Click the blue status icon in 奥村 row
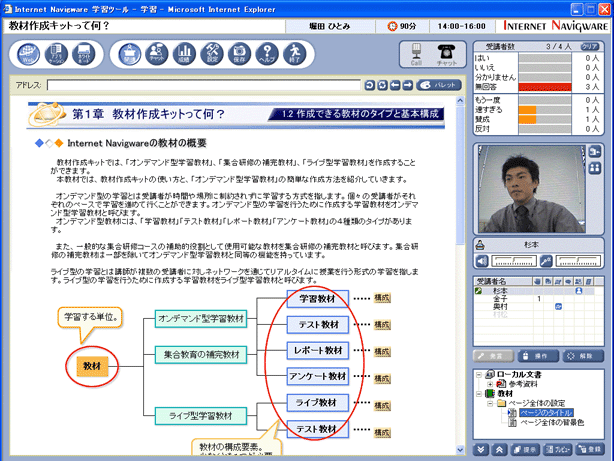The image size is (614, 461). click(x=558, y=307)
